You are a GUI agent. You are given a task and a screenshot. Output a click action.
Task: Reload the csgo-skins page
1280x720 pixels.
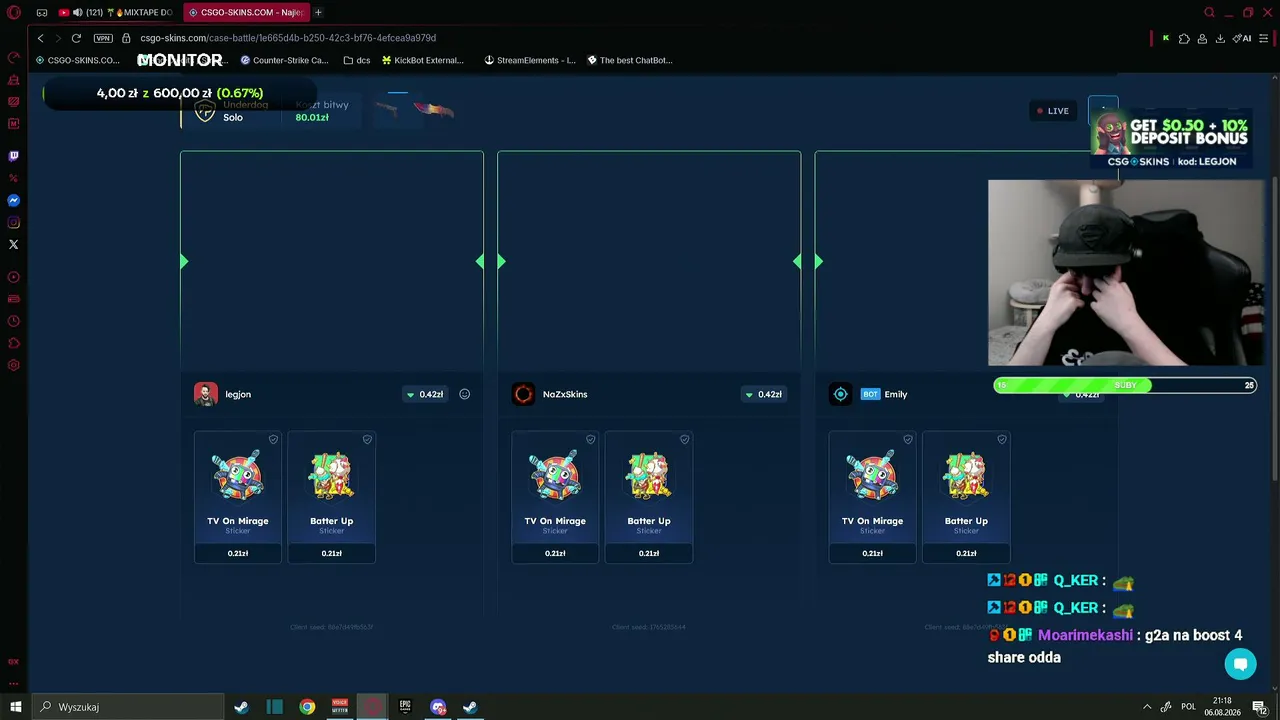[x=76, y=38]
